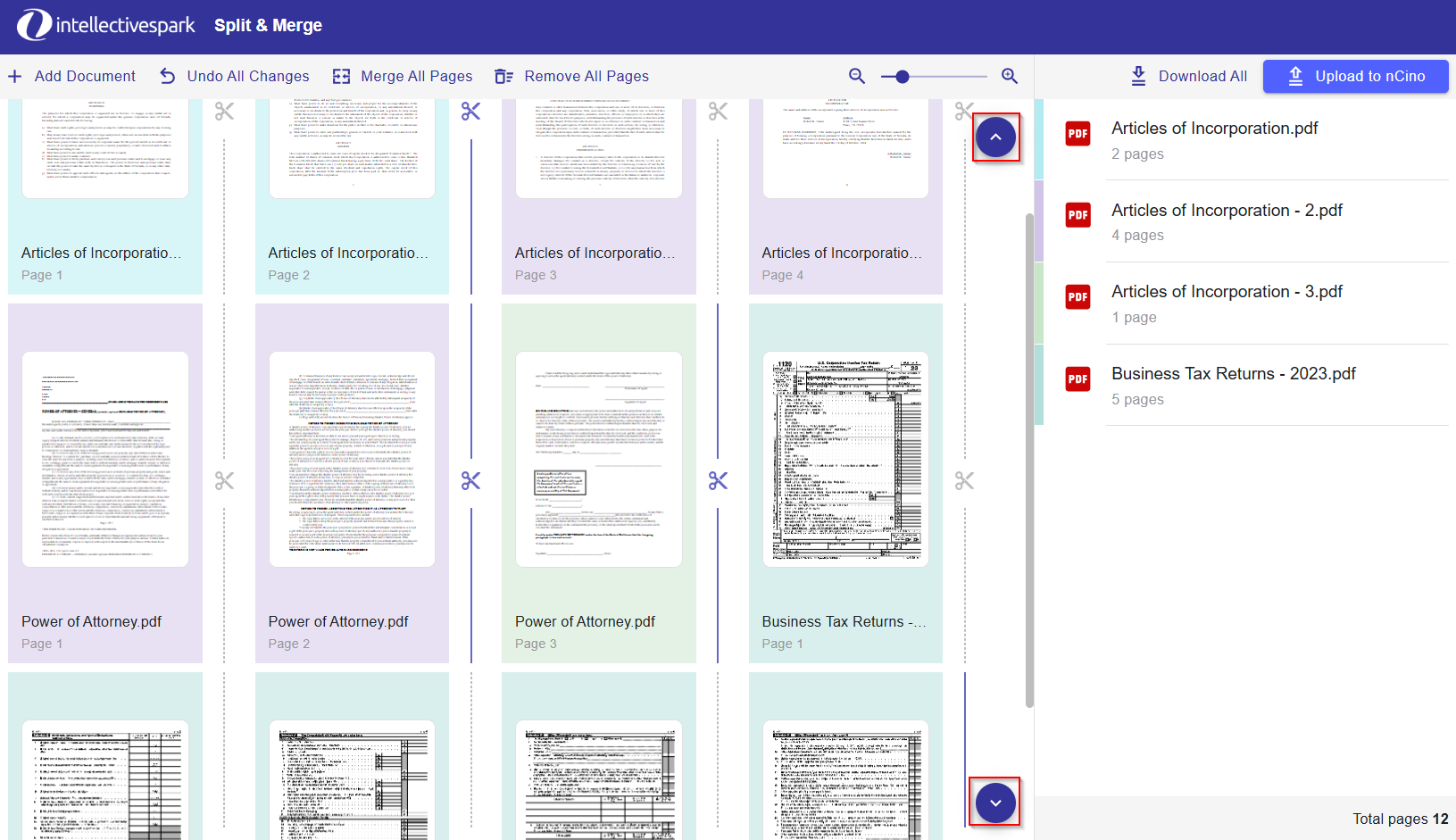
Task: Click the intellectivespark logo
Action: click(106, 25)
